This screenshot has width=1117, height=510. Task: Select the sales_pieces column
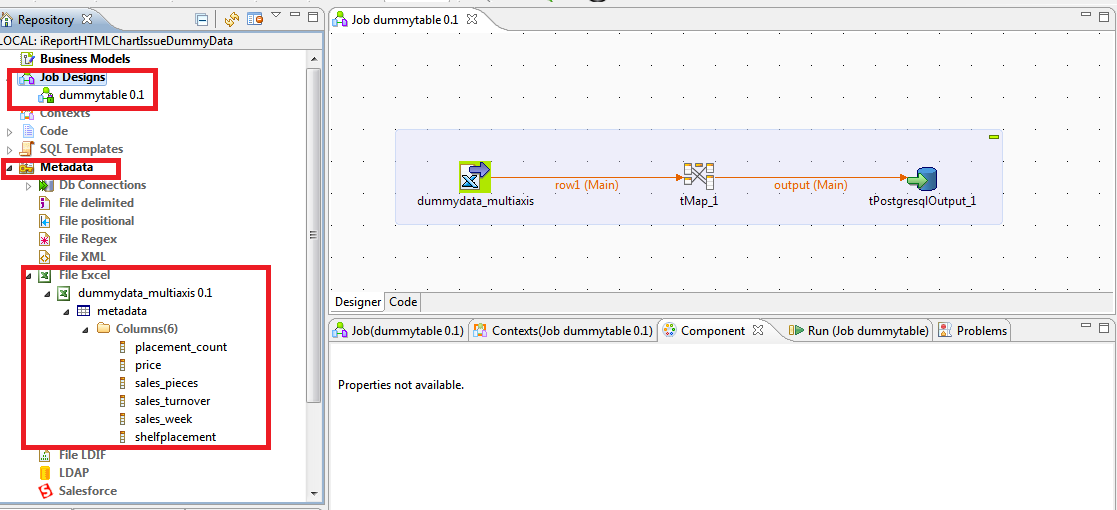[166, 383]
